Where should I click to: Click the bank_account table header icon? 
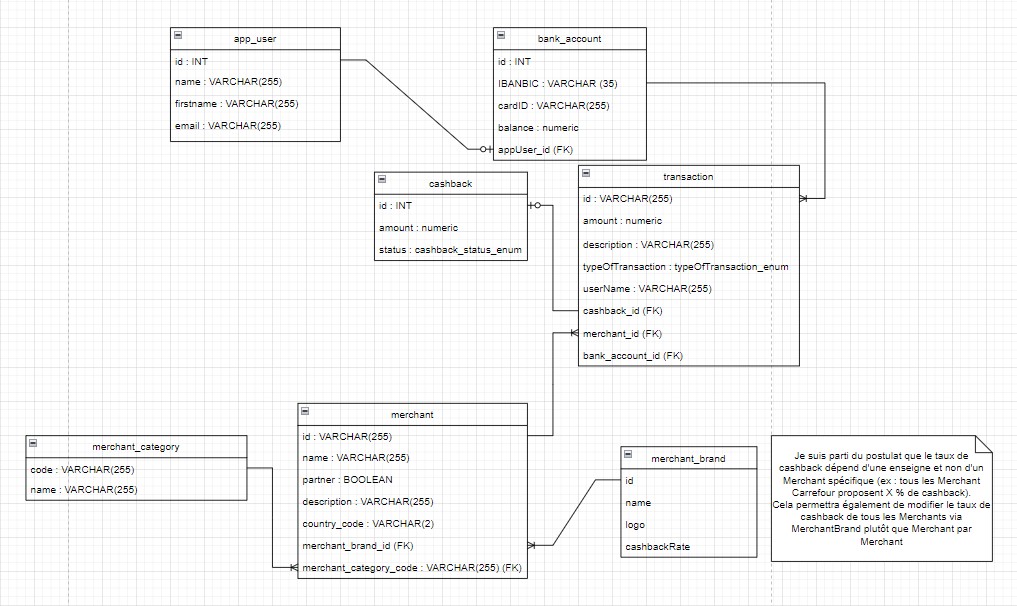point(500,38)
